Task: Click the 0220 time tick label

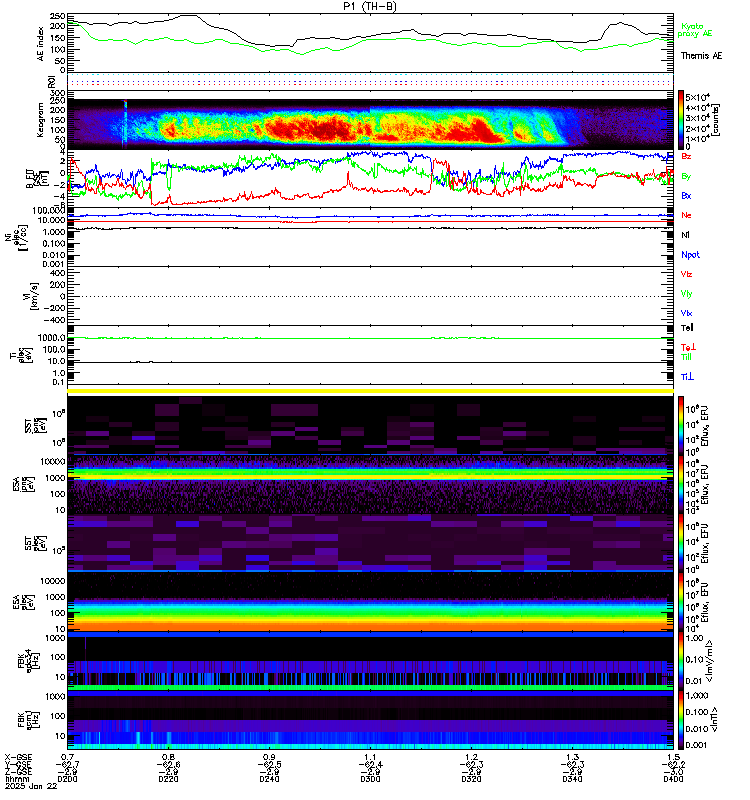Action: (x=168, y=779)
